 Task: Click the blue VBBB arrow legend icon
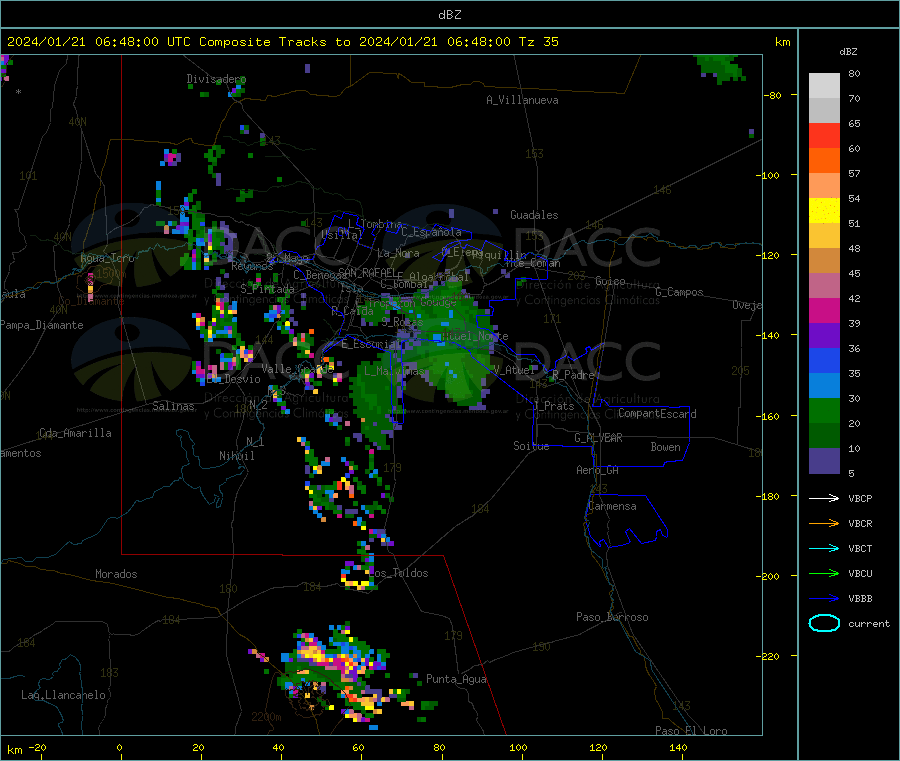click(x=824, y=599)
